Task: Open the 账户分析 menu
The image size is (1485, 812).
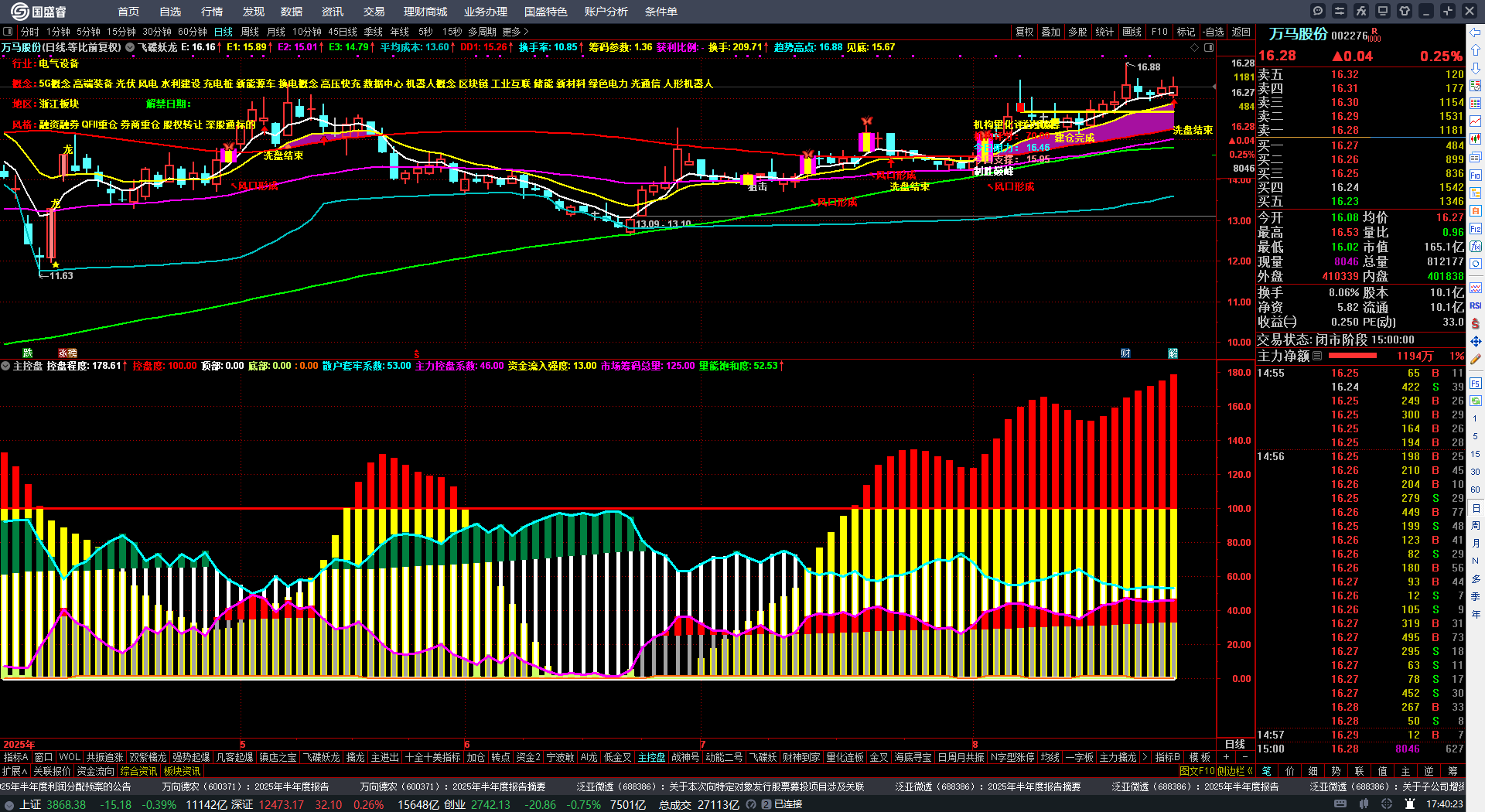Action: [x=606, y=12]
